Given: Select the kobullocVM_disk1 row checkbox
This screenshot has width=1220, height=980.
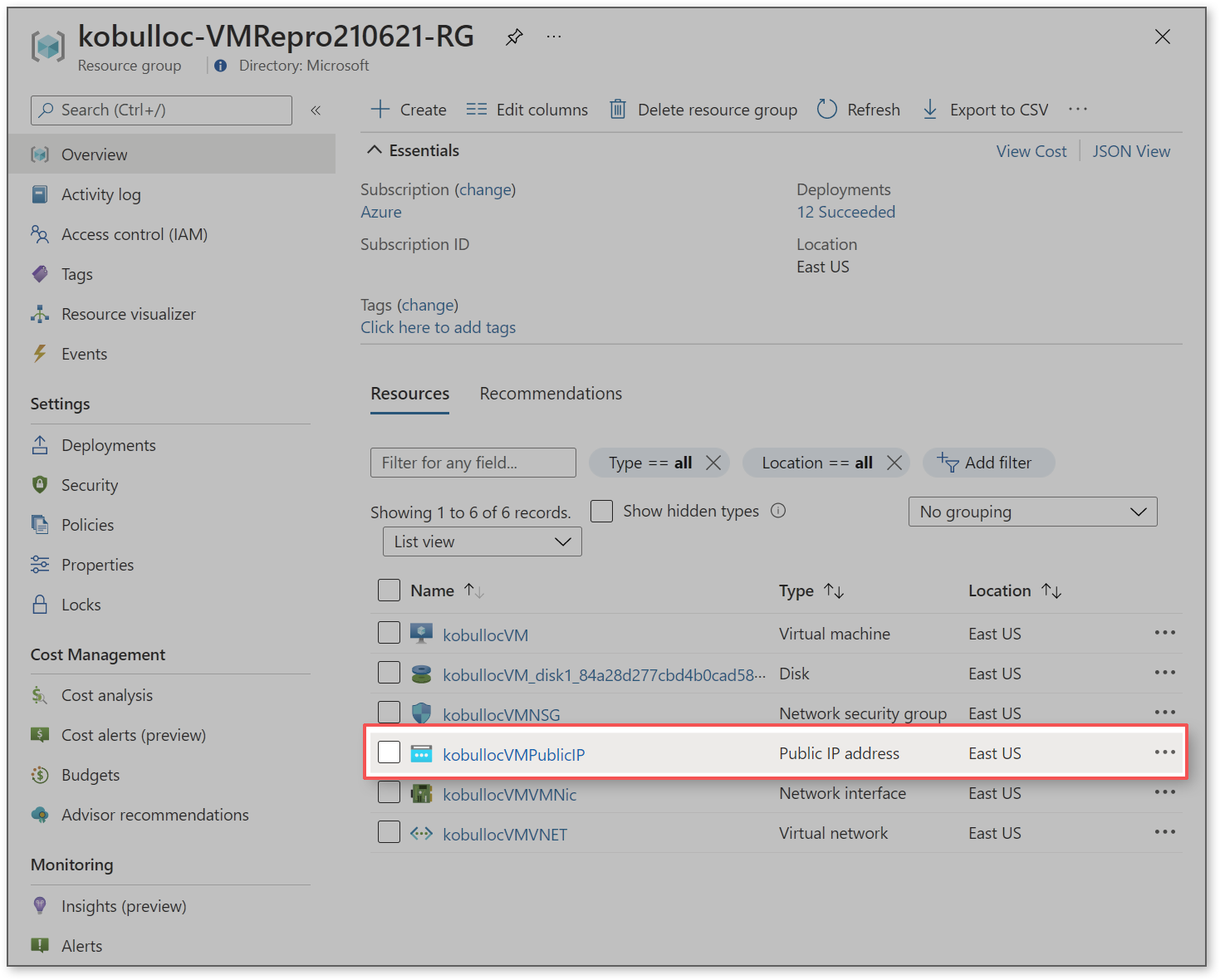Looking at the screenshot, I should (x=389, y=673).
